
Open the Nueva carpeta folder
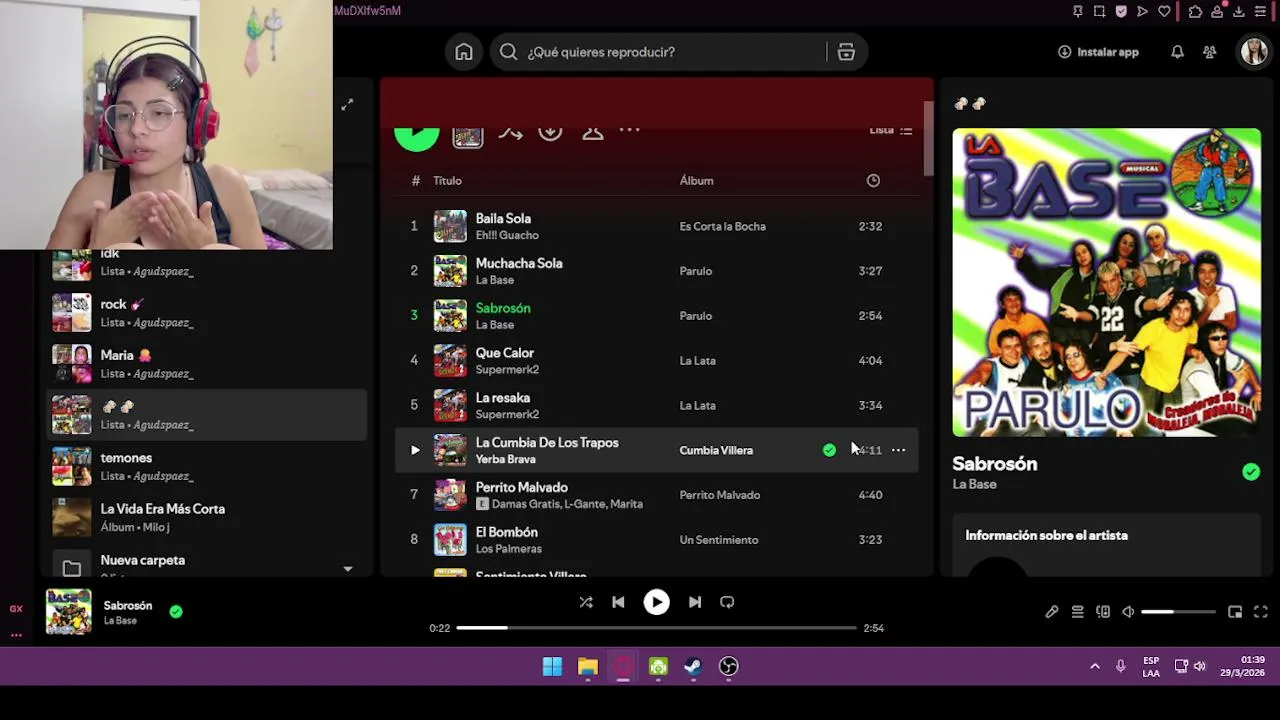tap(208, 564)
